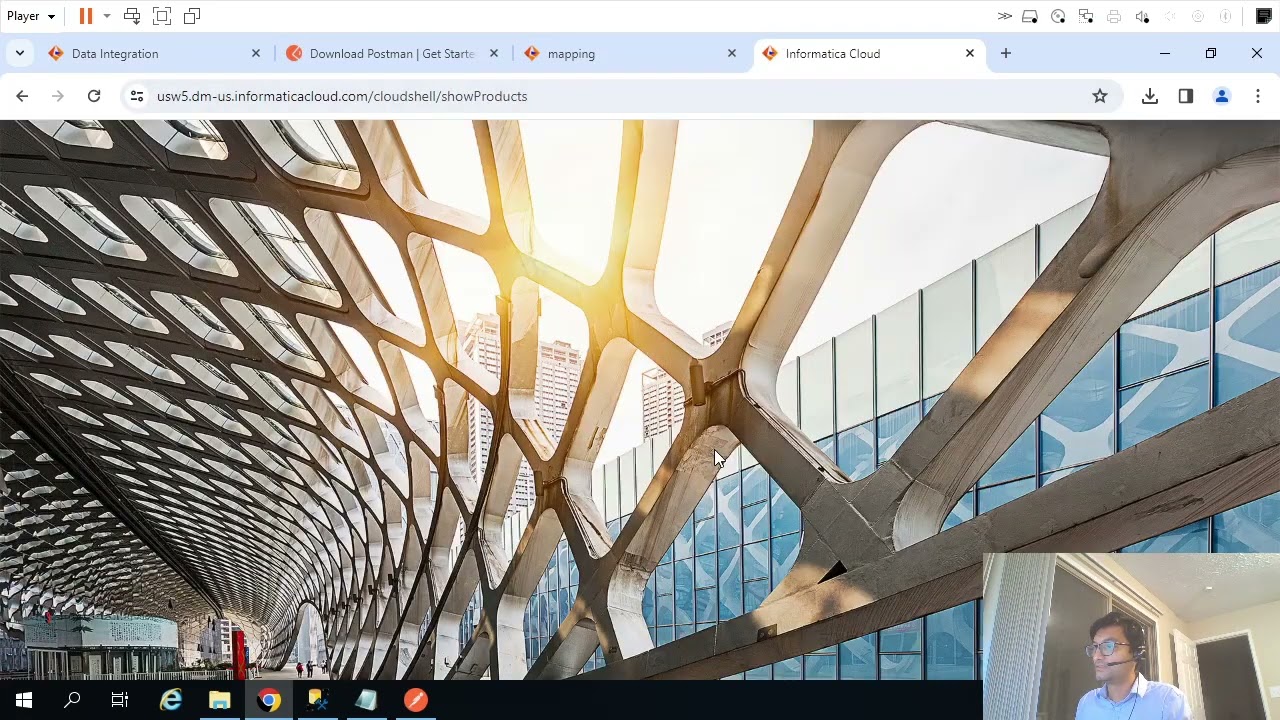Click the network adapter device icon
The height and width of the screenshot is (720, 1280).
1086,16
